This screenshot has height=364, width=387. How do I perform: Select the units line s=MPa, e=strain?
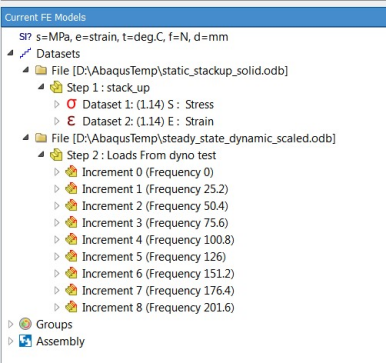point(132,37)
